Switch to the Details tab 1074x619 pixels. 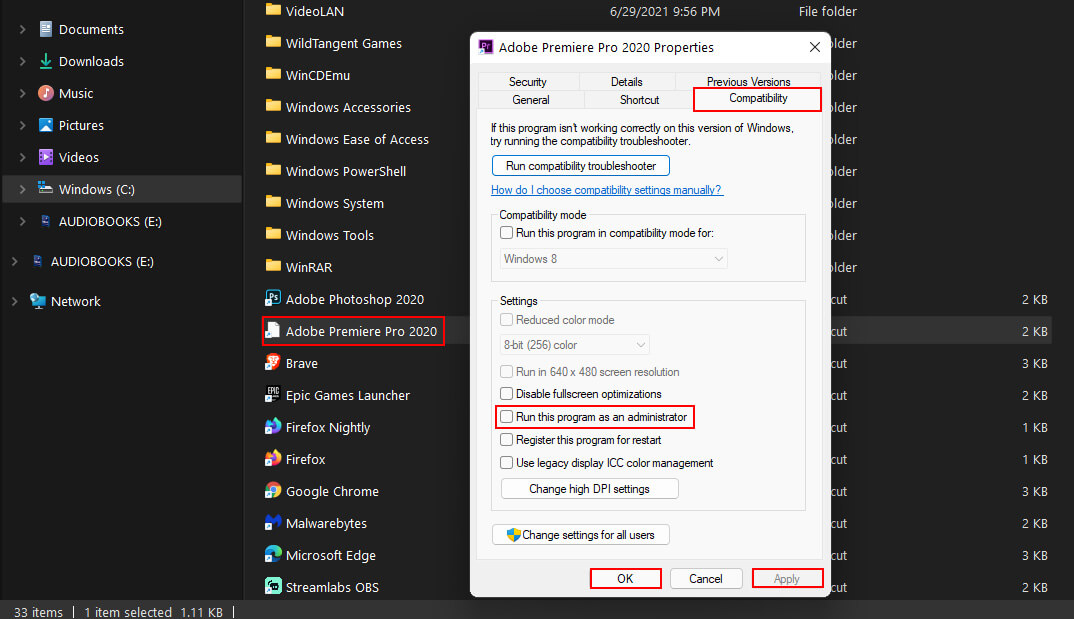[x=626, y=81]
